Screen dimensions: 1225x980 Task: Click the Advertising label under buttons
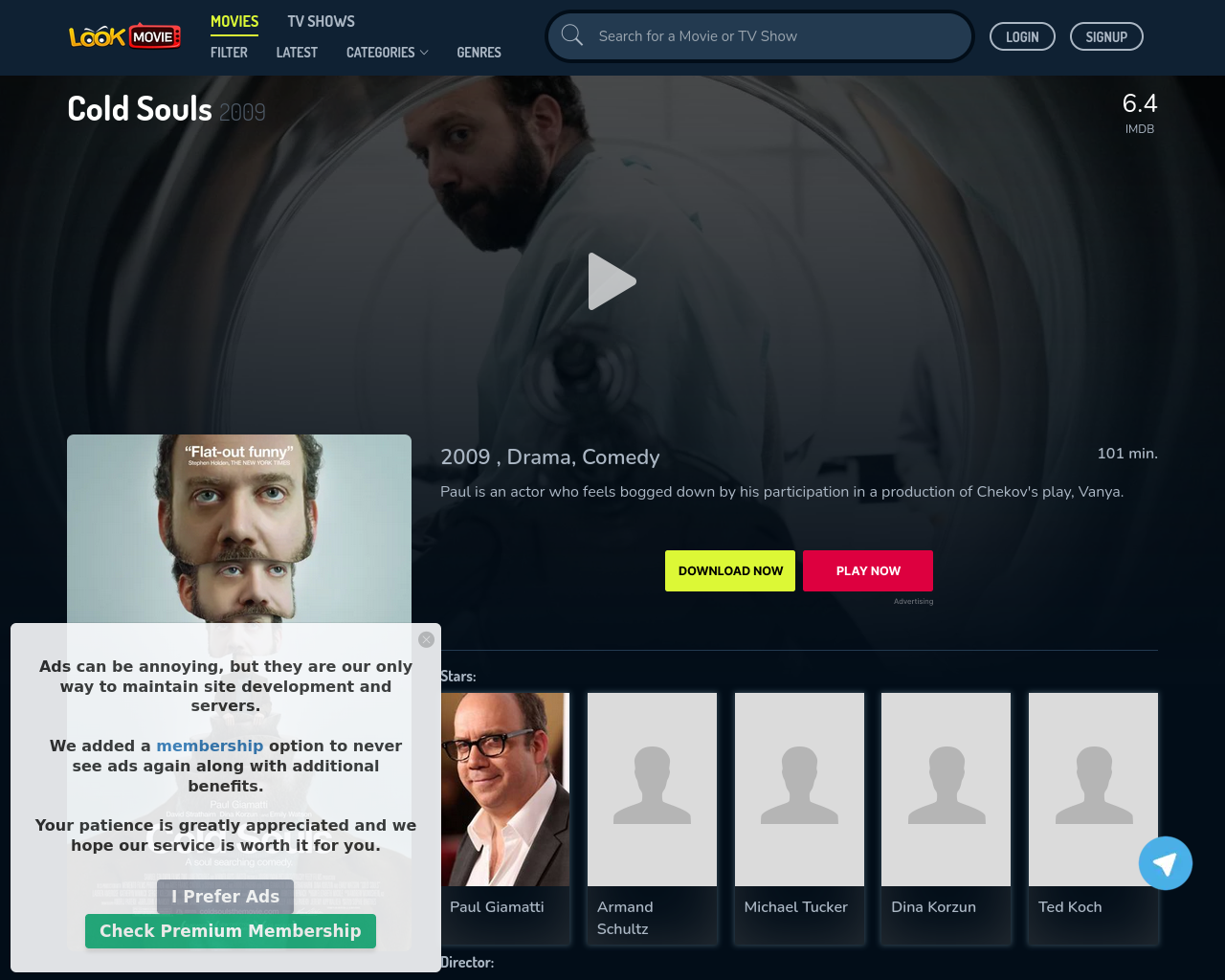pyautogui.click(x=913, y=602)
